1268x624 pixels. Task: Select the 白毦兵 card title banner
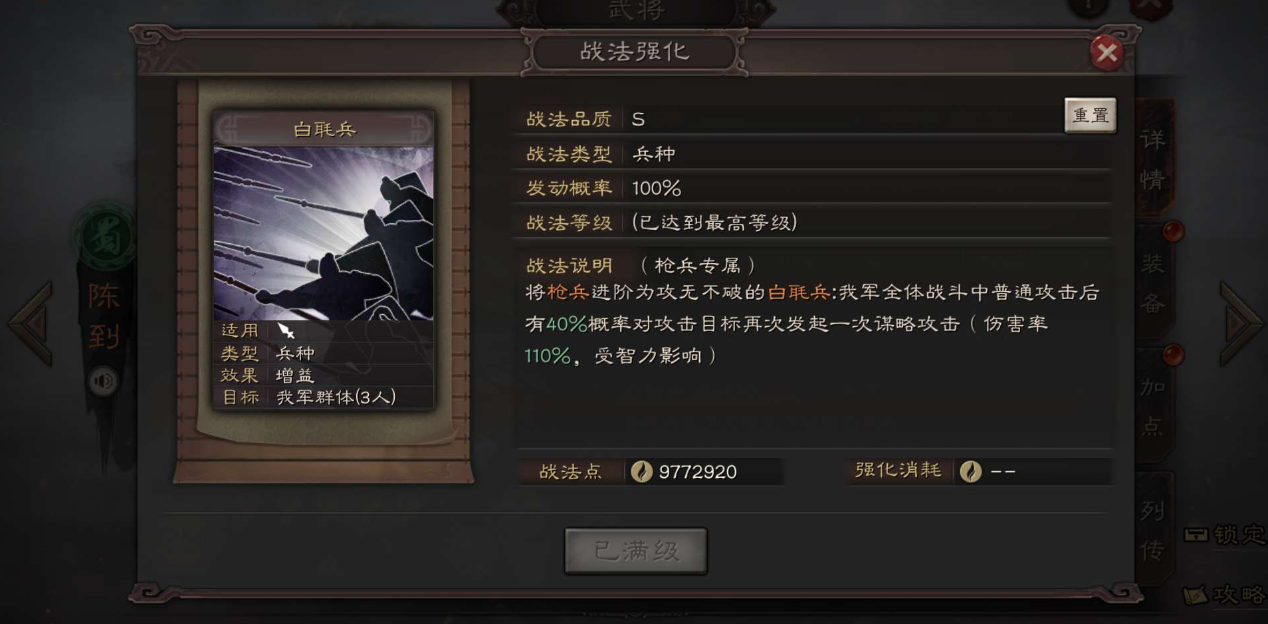tap(324, 129)
